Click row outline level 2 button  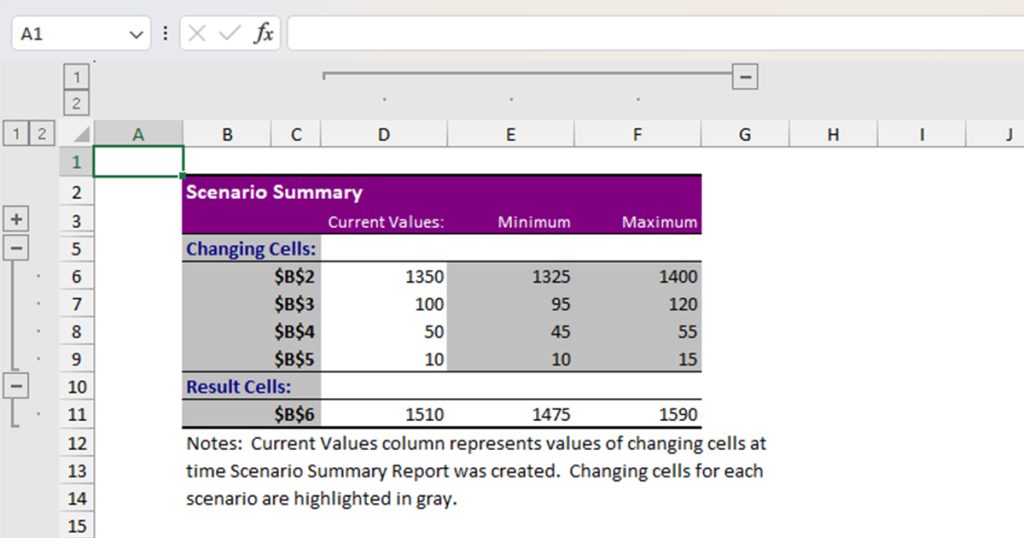(42, 134)
